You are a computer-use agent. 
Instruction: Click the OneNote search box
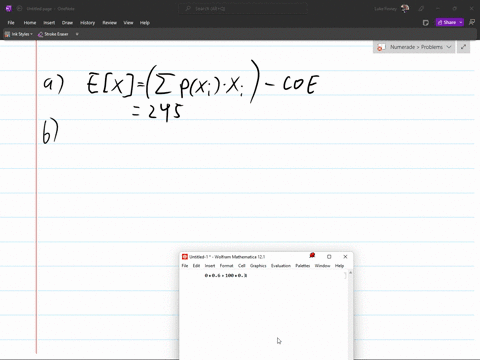pos(243,9)
